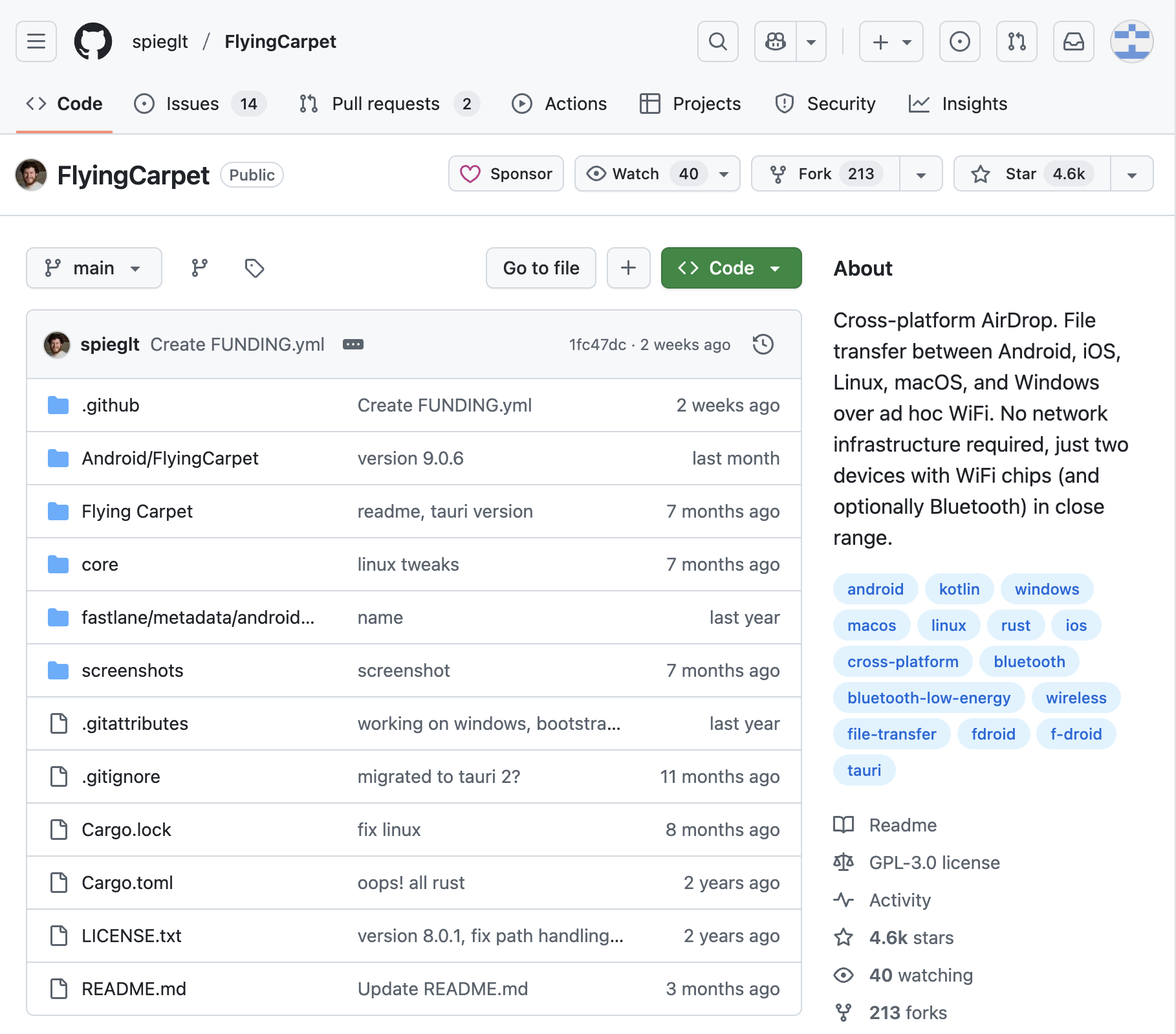Switch to the Issues tab
1176x1034 pixels.
[x=192, y=104]
